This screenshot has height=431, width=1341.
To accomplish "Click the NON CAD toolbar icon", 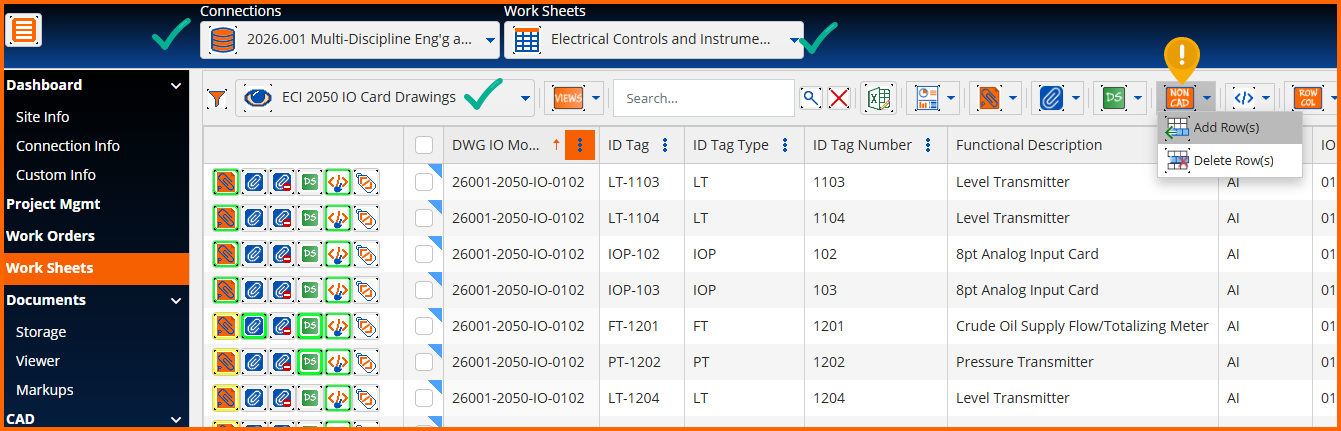I will point(1179,98).
